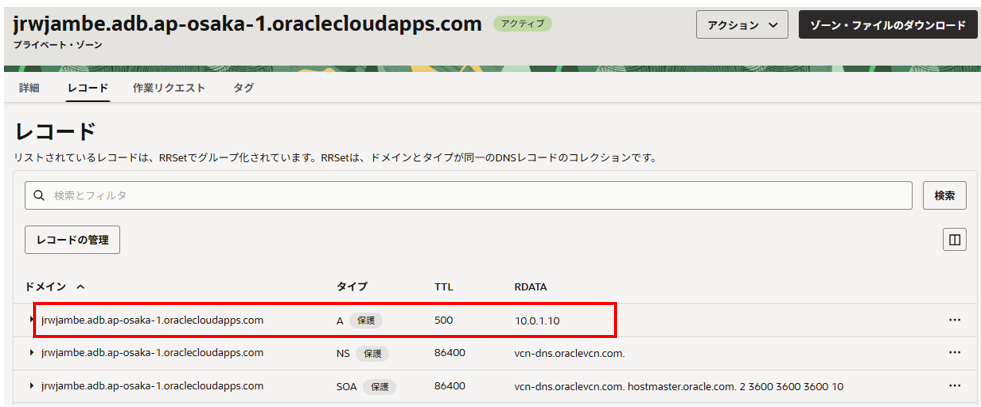
Task: Open the アクション dropdown menu
Action: tap(742, 25)
